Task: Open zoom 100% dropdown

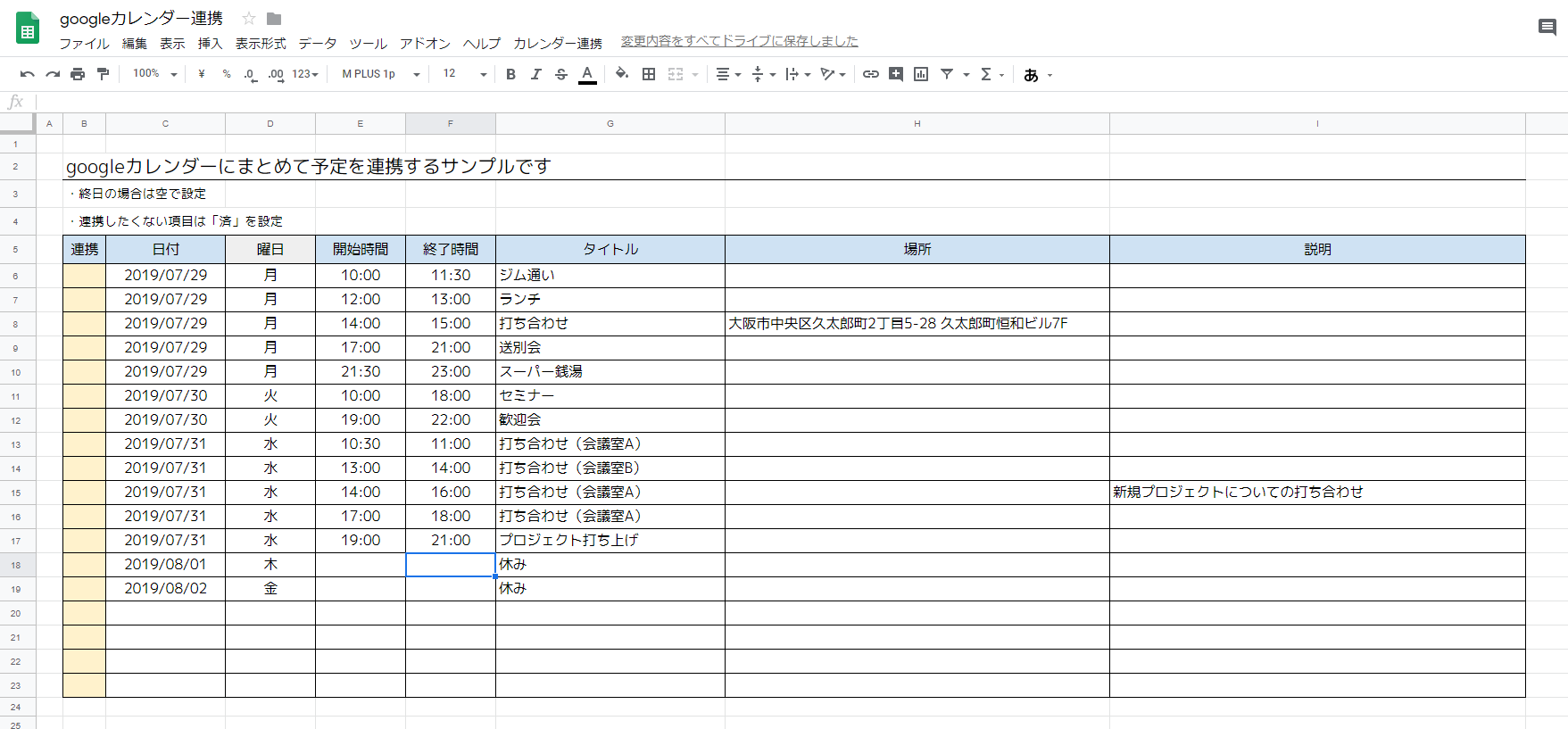Action: pyautogui.click(x=155, y=74)
